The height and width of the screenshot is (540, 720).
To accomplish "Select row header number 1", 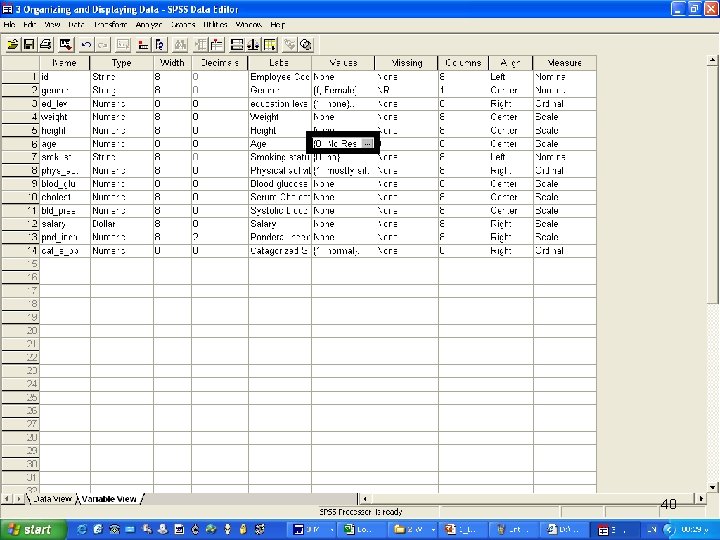I will pos(20,77).
